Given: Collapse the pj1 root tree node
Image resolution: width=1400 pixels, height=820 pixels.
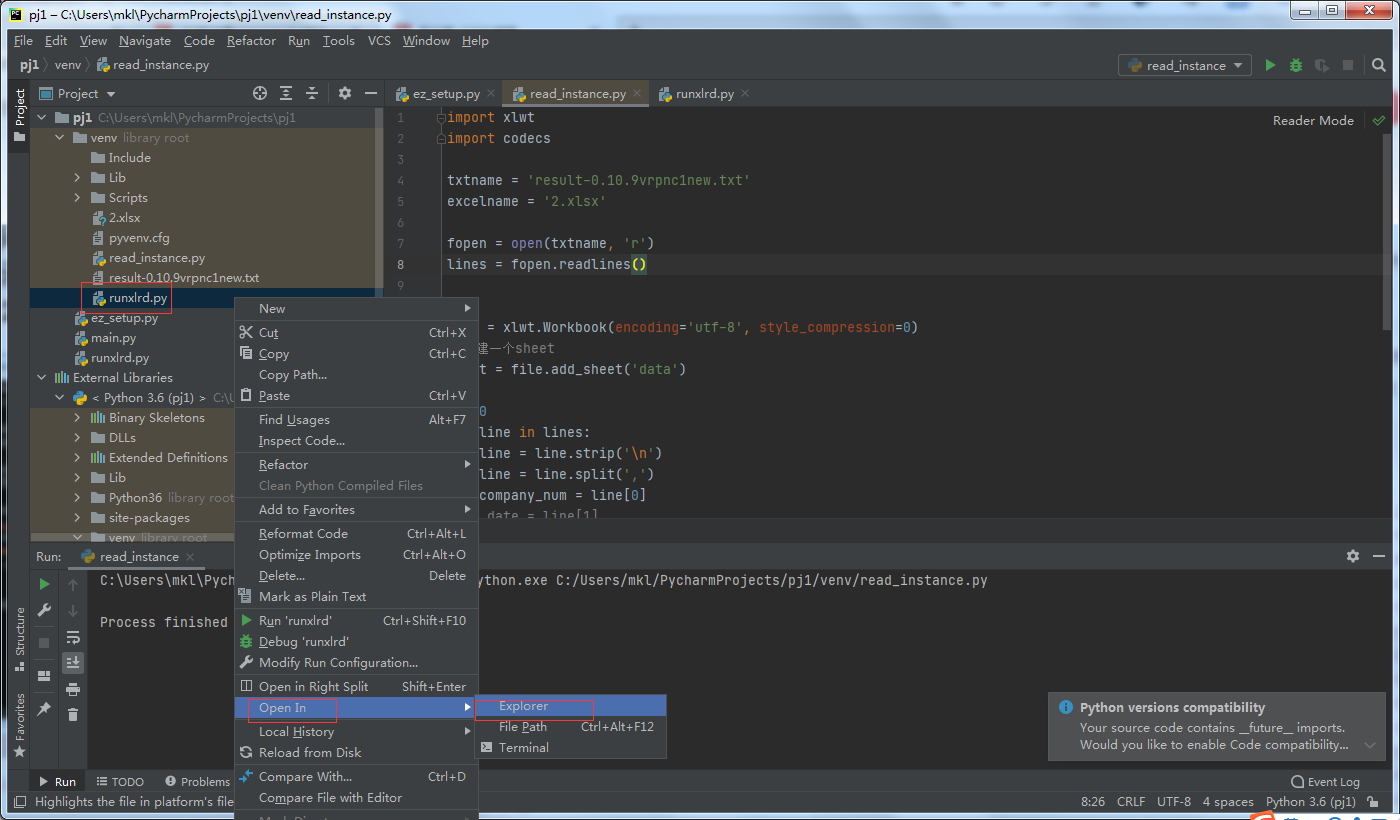Looking at the screenshot, I should pyautogui.click(x=42, y=117).
